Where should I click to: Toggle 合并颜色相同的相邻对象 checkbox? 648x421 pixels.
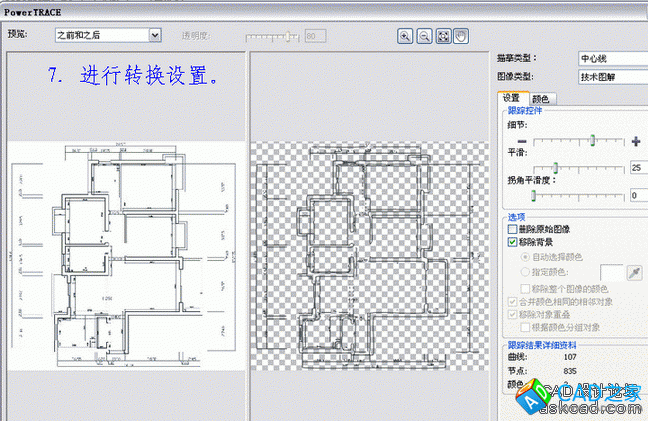click(x=512, y=302)
